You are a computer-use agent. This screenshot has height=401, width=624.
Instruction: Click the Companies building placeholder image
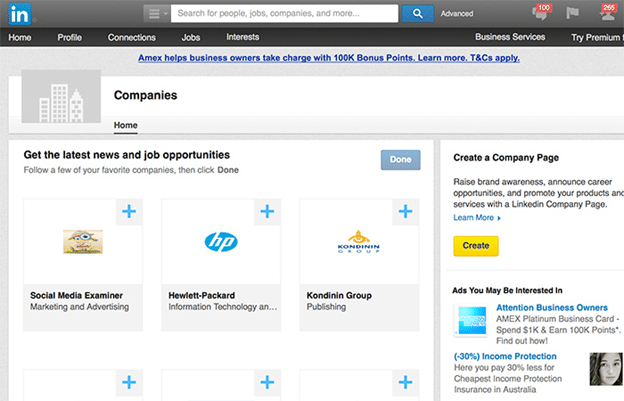(x=61, y=97)
